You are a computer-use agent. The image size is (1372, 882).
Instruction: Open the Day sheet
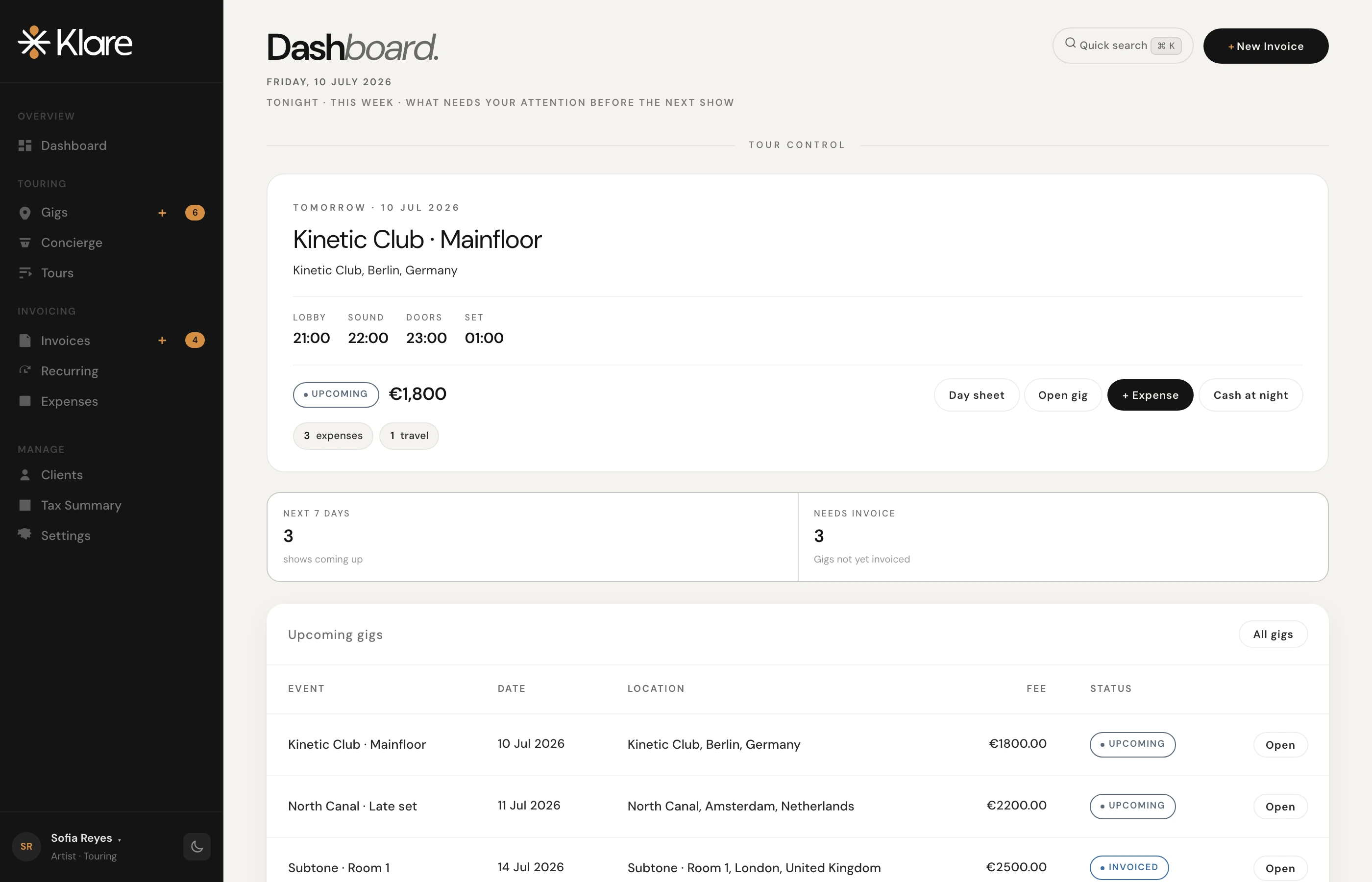click(976, 395)
